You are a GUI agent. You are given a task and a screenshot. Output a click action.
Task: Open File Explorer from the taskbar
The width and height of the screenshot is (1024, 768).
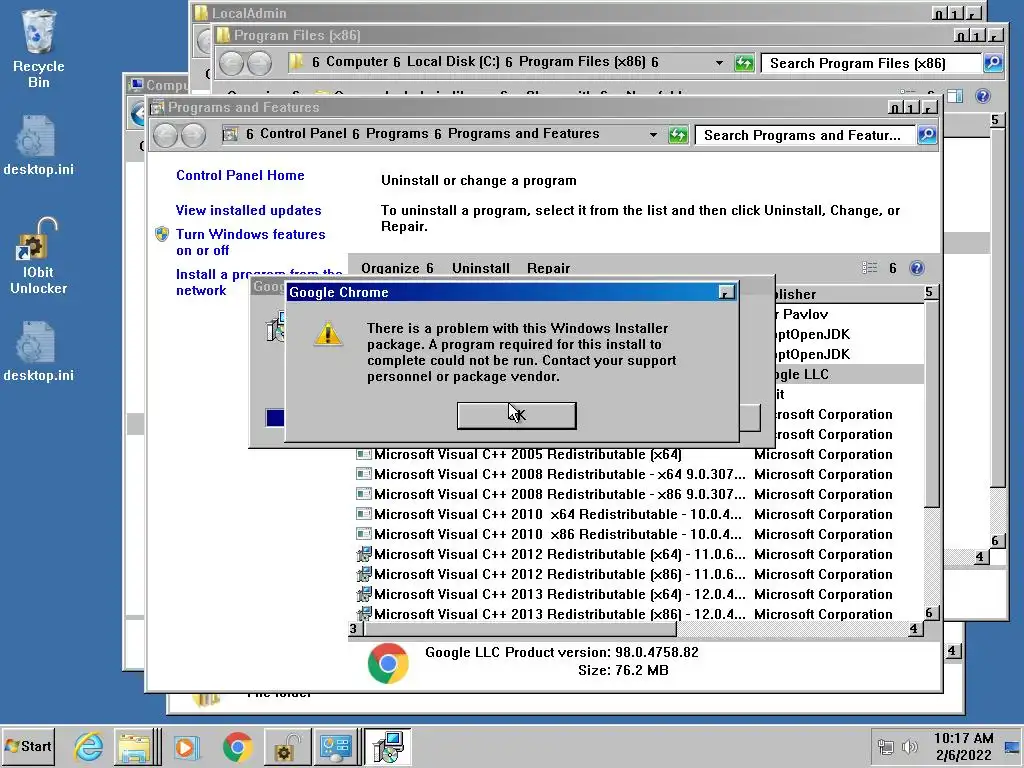click(136, 746)
